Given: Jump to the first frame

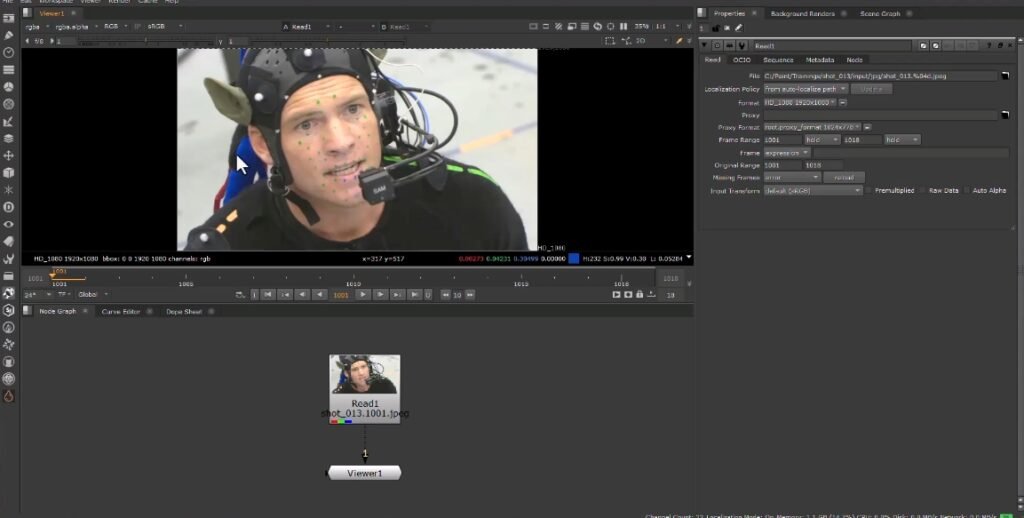Looking at the screenshot, I should [x=268, y=295].
